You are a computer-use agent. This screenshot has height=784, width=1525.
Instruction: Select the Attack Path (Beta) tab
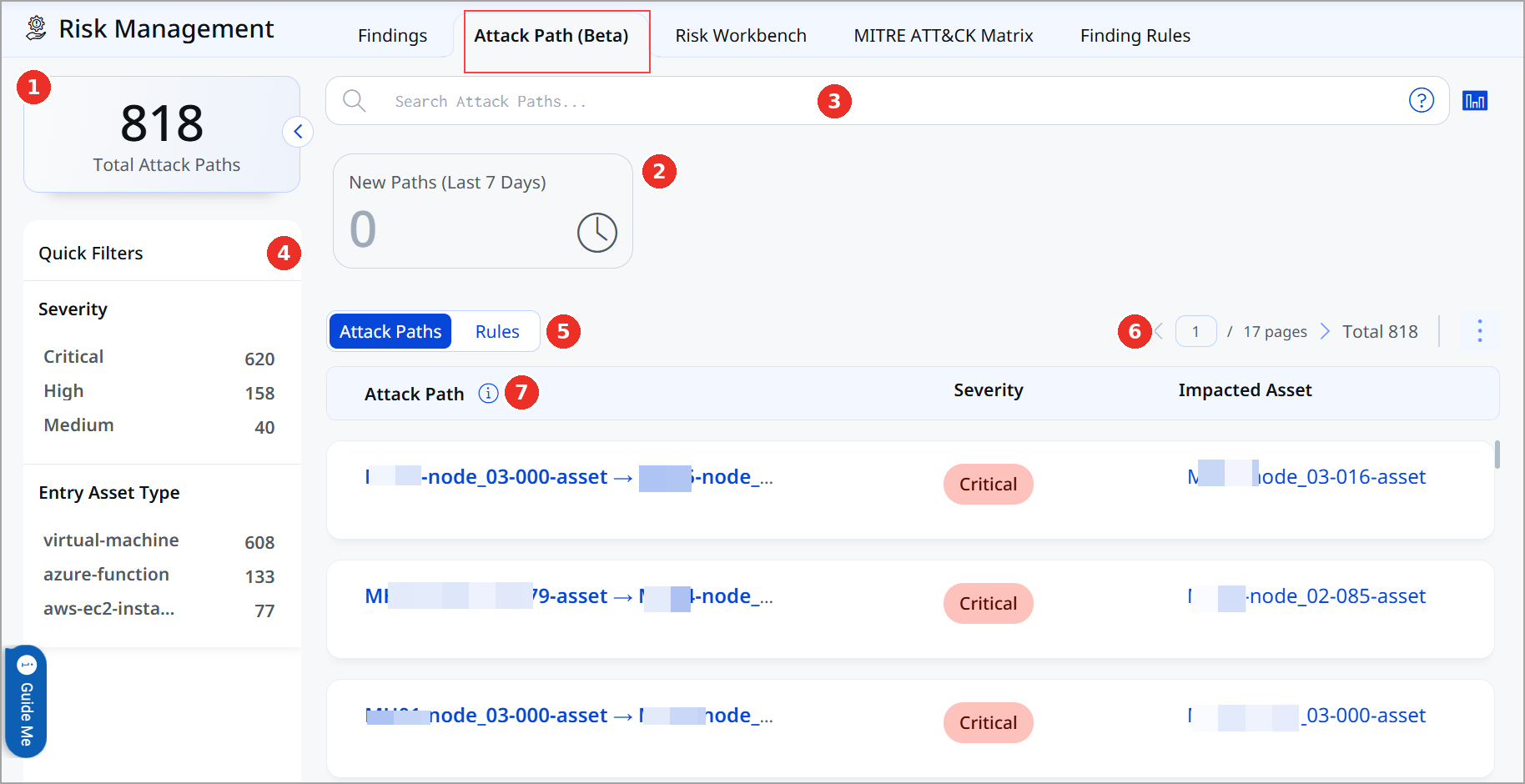pos(551,36)
